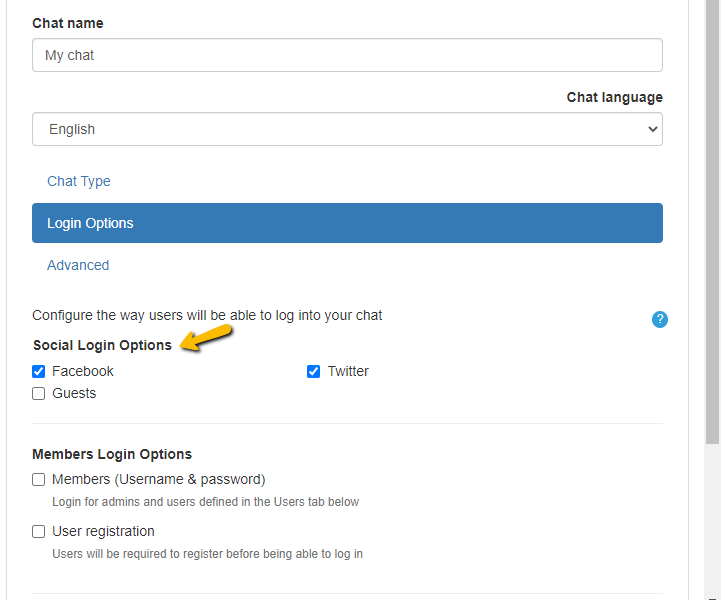Click the vertical scrollbar thumb
Image resolution: width=727 pixels, height=600 pixels.
[x=712, y=220]
